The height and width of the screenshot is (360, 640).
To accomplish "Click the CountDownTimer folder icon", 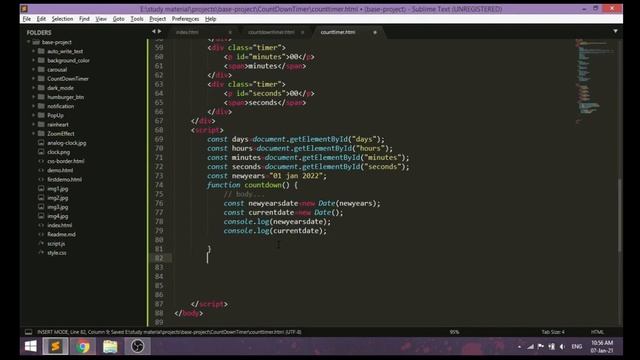I will 41,78.
